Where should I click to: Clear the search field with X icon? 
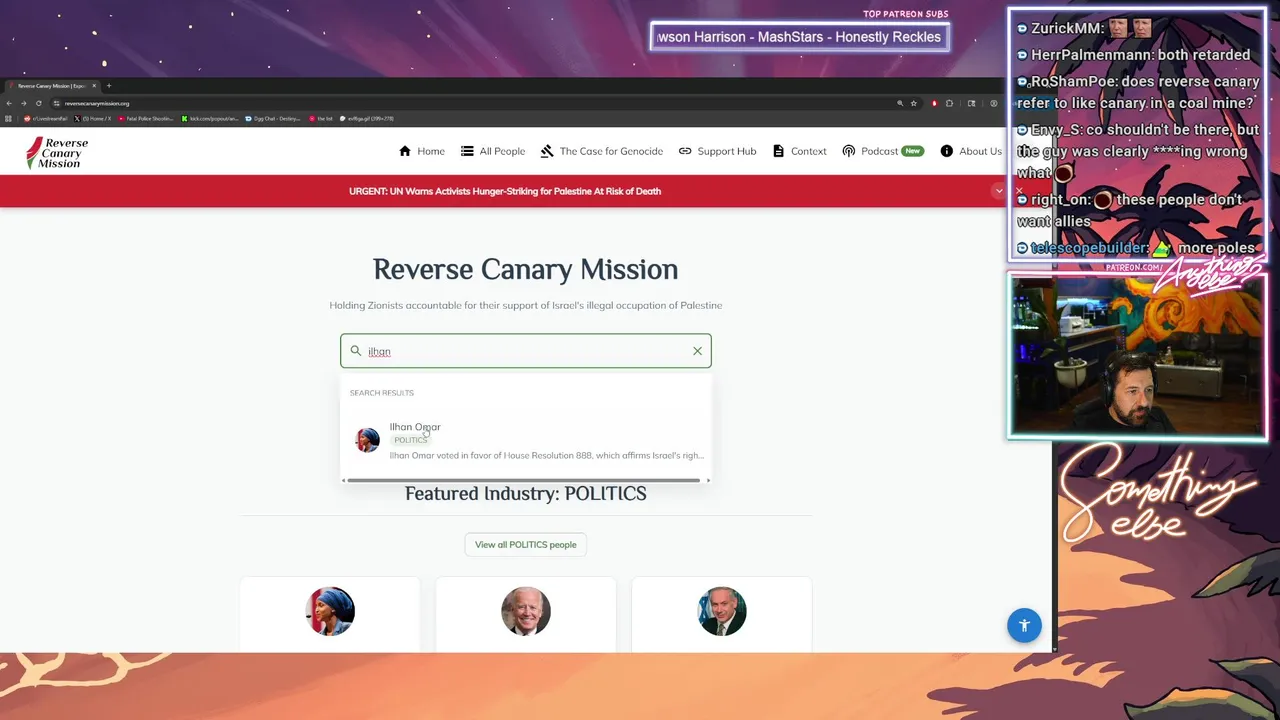point(697,351)
